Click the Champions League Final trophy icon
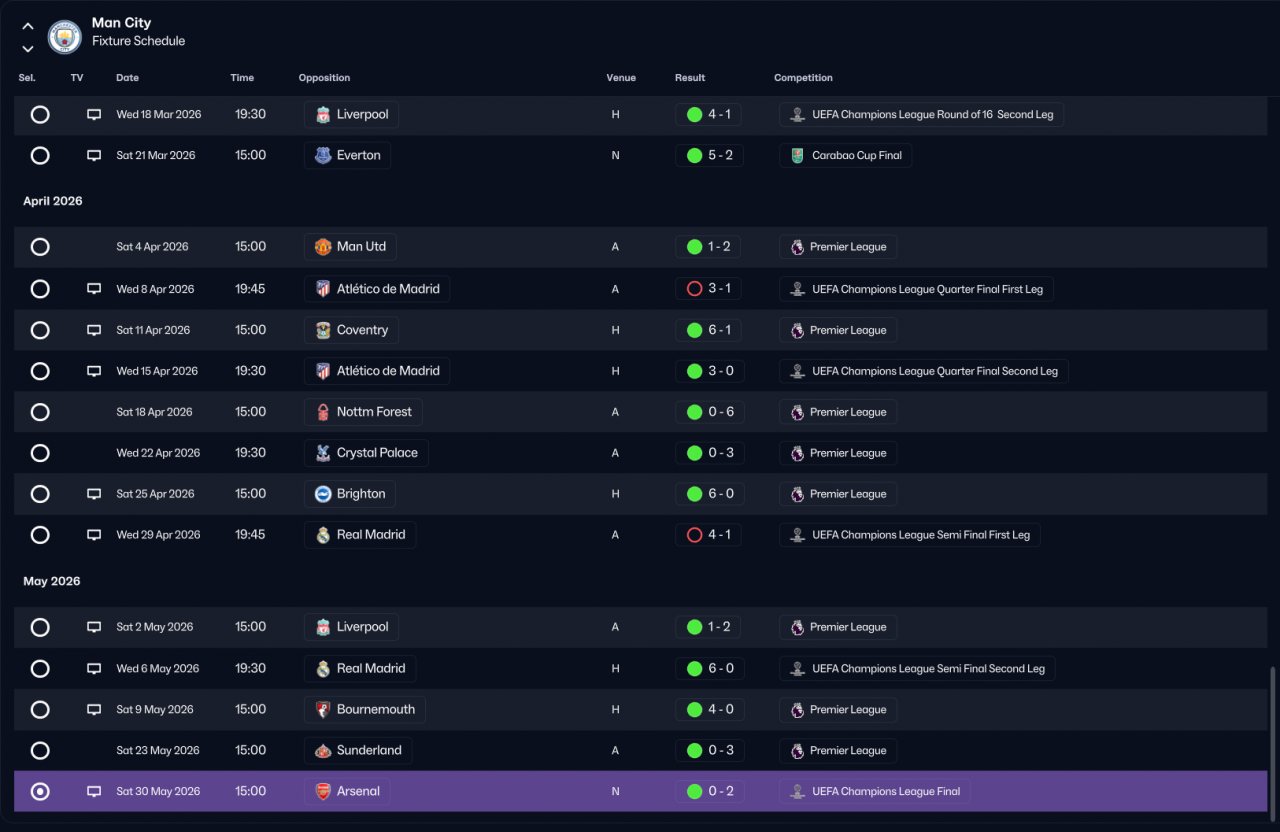The height and width of the screenshot is (832, 1280). [x=797, y=792]
